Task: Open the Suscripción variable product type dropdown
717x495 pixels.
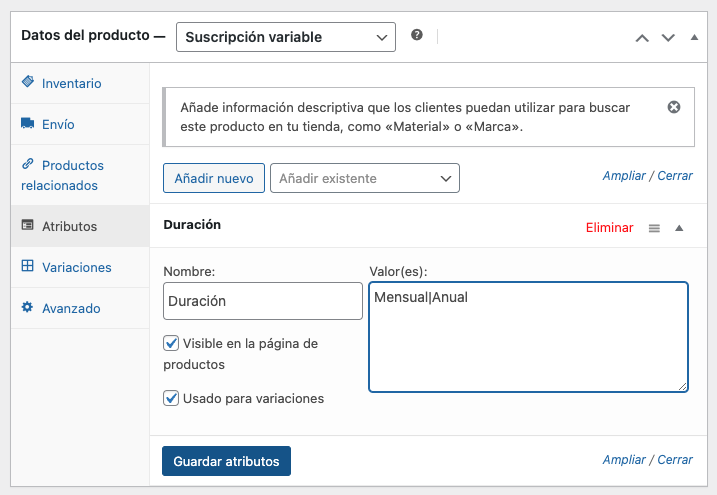Action: (x=286, y=37)
